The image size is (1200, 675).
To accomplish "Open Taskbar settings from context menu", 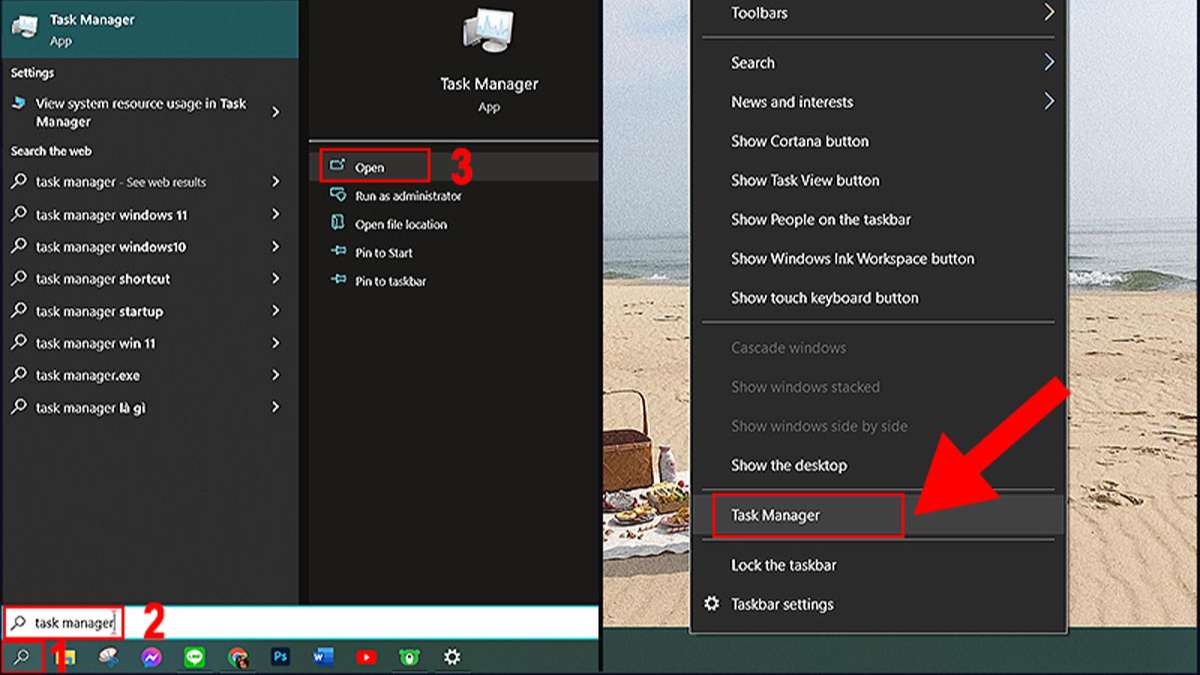I will pos(781,604).
